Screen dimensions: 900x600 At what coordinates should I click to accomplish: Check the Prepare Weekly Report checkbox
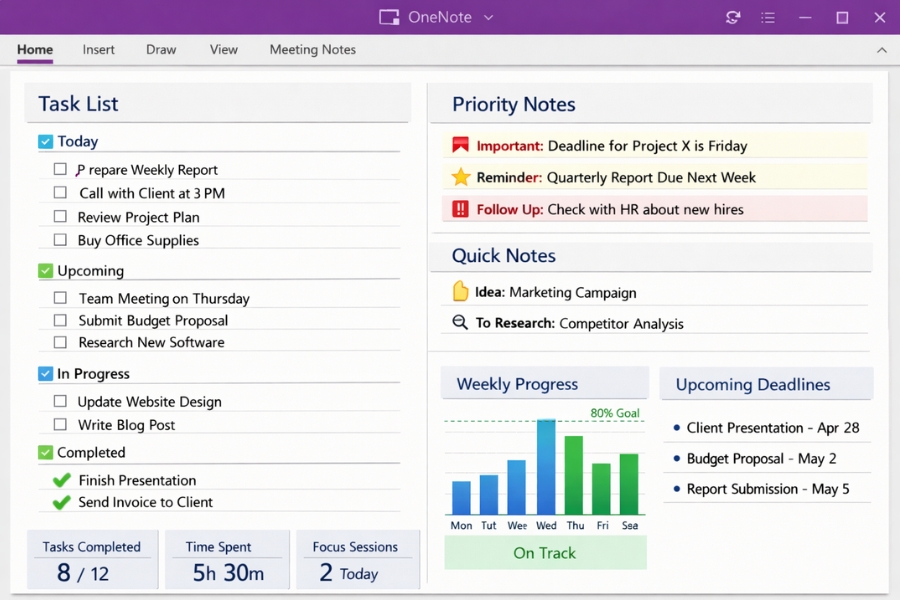(x=60, y=169)
